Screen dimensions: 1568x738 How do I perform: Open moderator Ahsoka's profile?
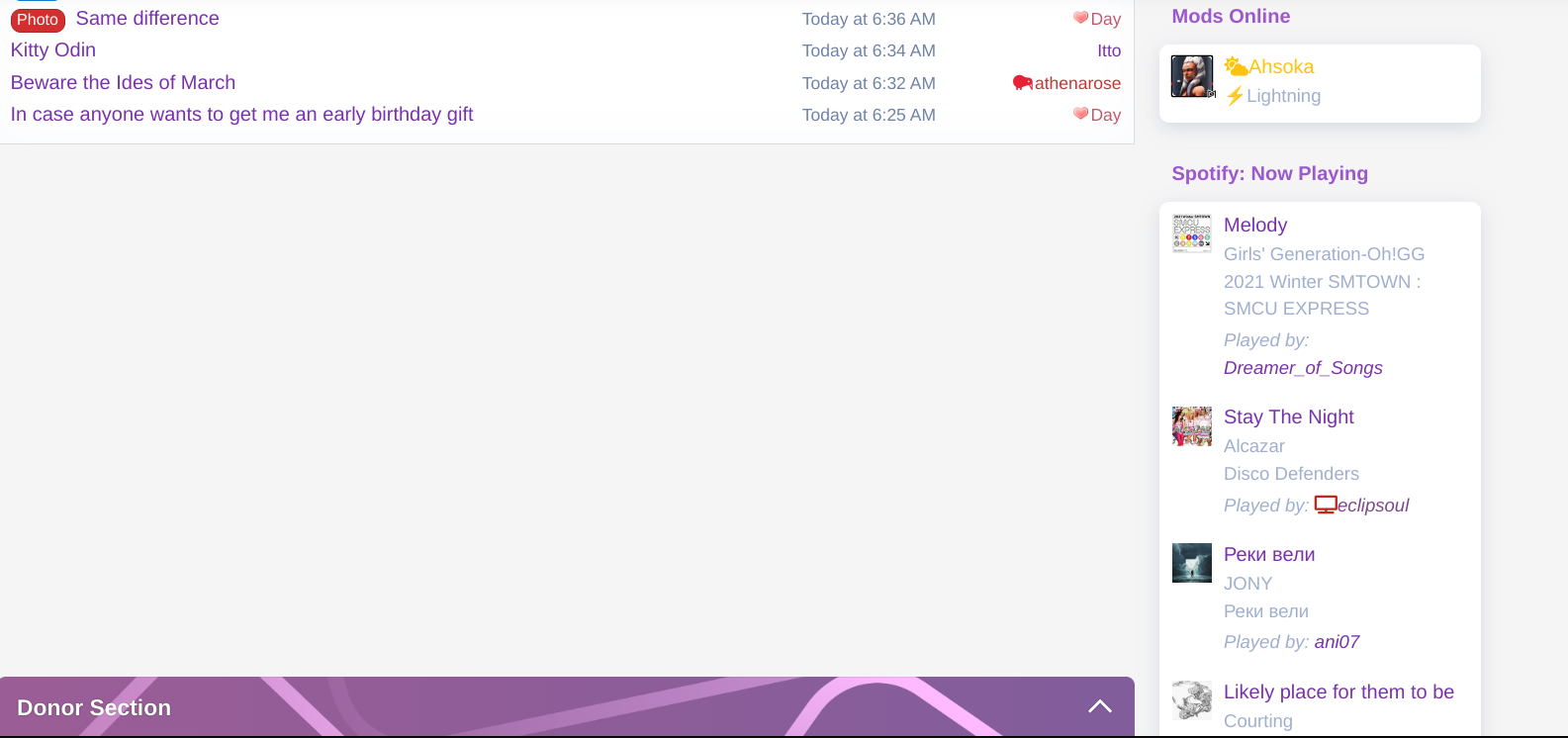(1281, 66)
